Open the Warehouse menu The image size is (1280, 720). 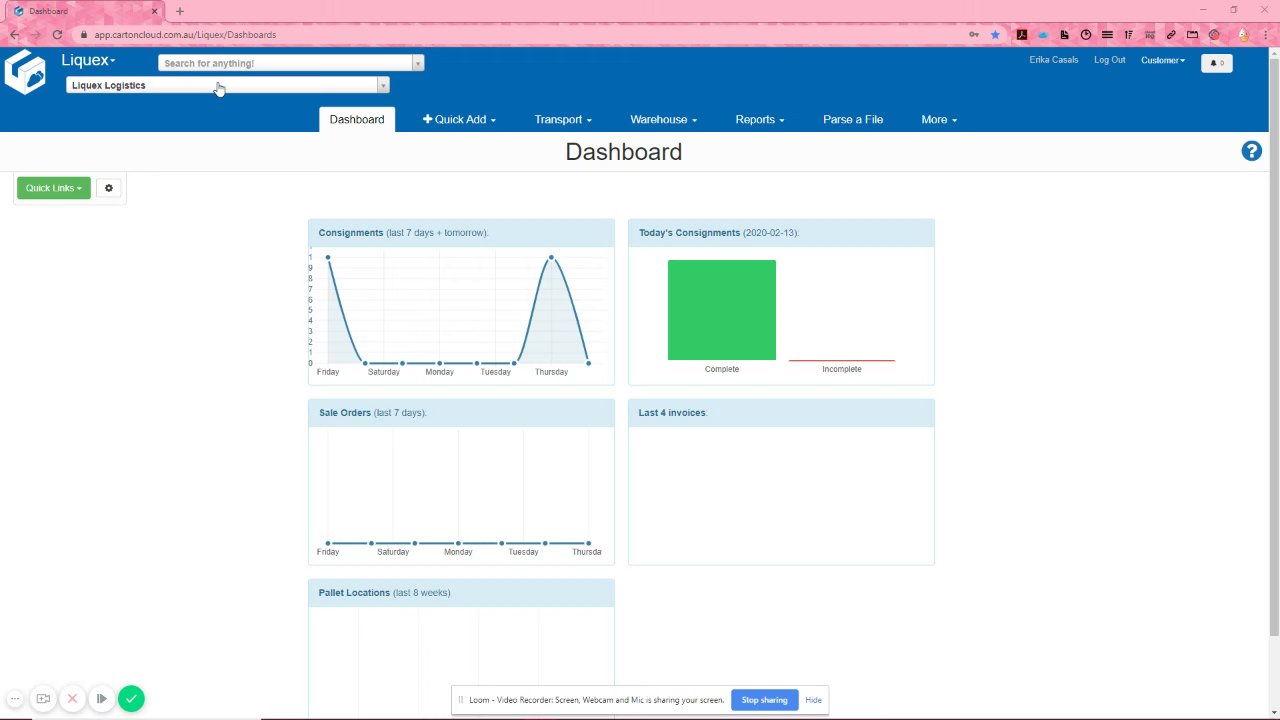point(664,119)
